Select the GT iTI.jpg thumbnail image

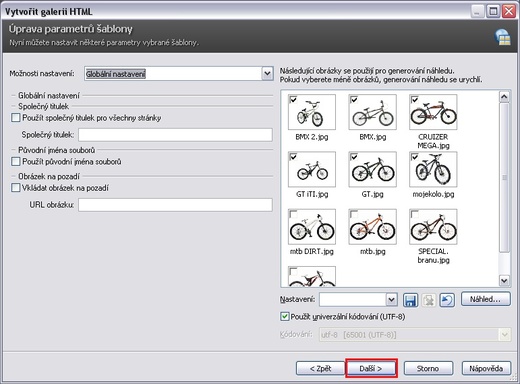pyautogui.click(x=312, y=169)
